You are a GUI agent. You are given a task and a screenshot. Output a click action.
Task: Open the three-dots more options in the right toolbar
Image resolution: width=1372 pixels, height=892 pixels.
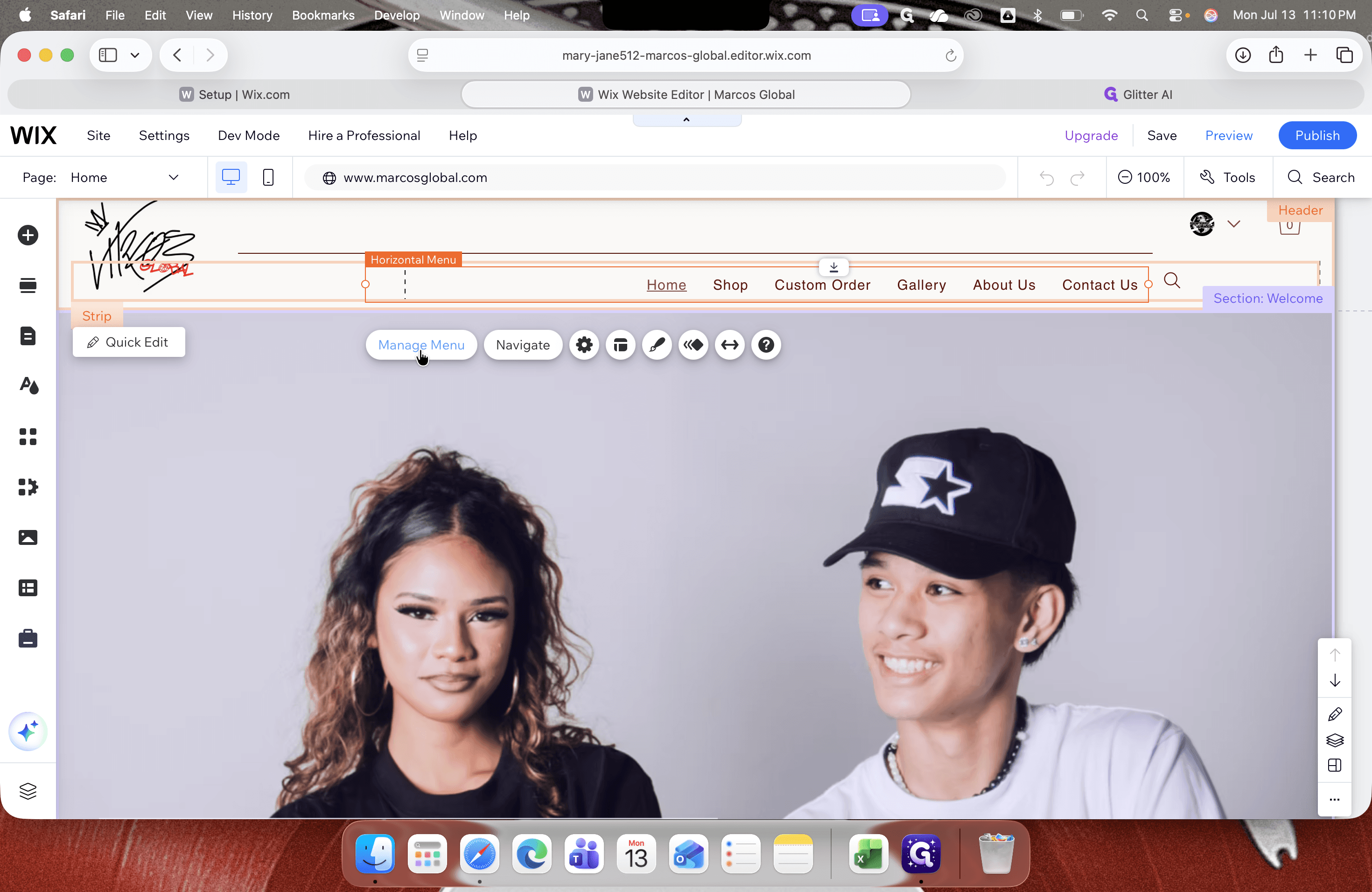pyautogui.click(x=1335, y=799)
